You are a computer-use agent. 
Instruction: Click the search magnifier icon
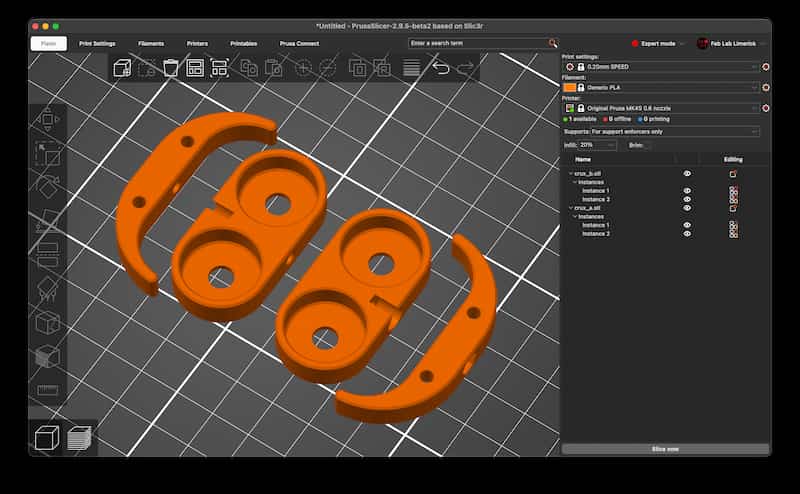coord(553,43)
